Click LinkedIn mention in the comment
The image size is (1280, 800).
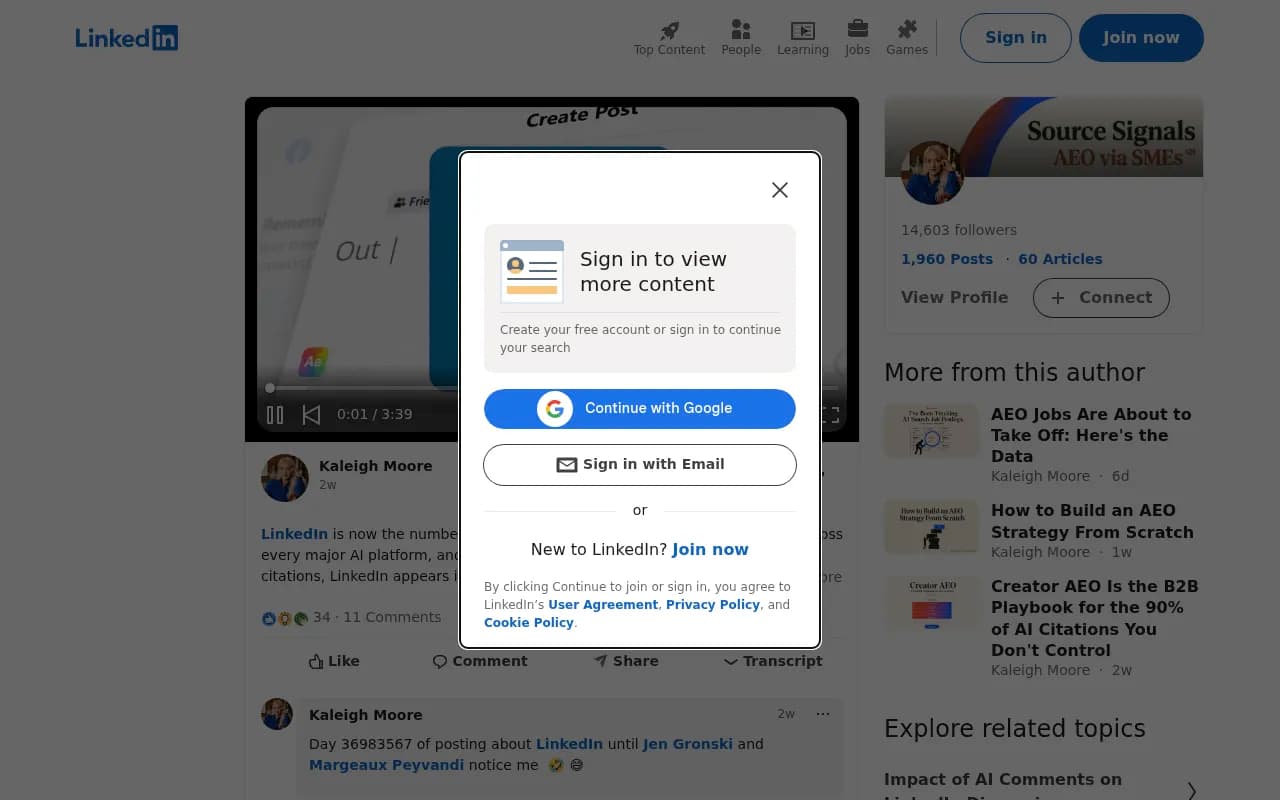[569, 744]
